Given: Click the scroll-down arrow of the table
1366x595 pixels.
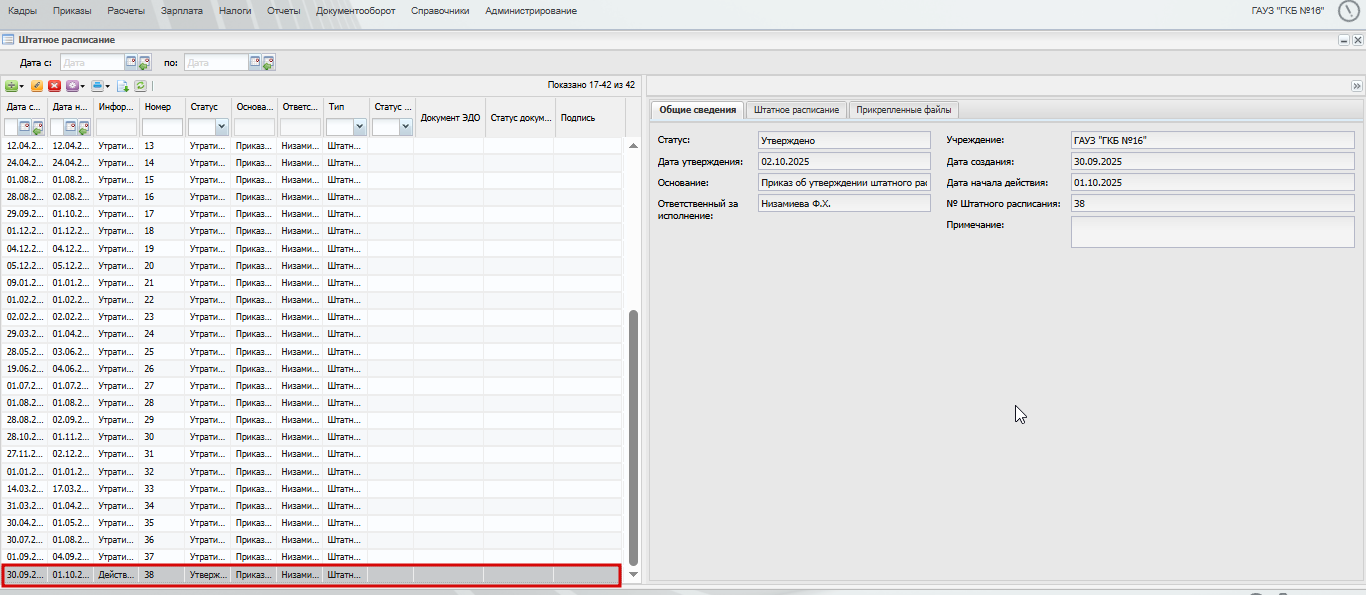Looking at the screenshot, I should click(632, 575).
